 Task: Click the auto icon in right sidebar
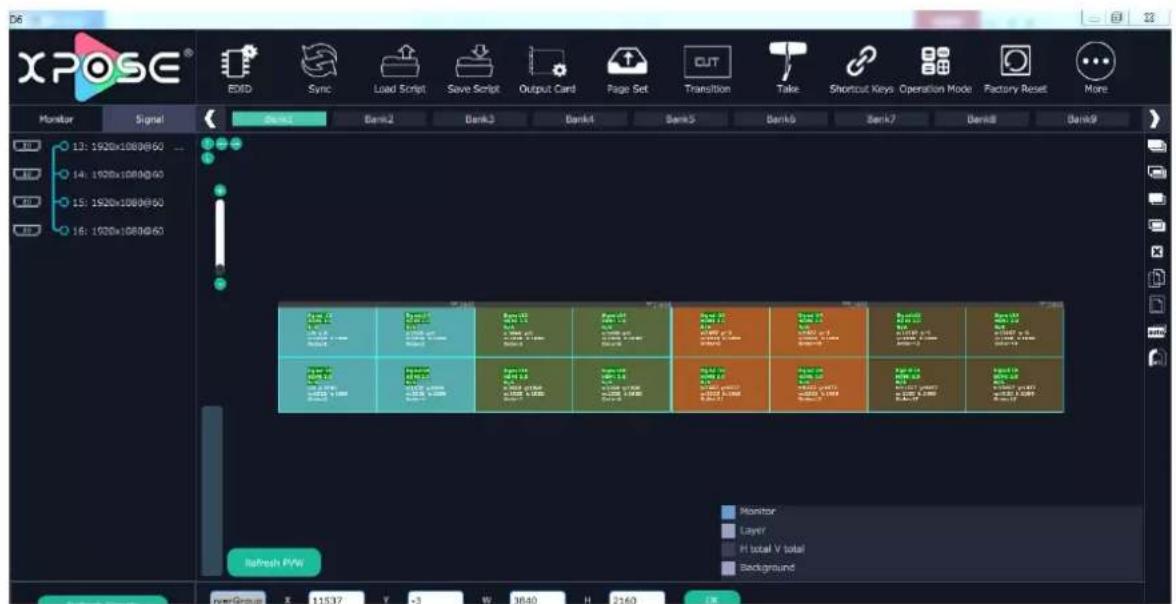click(x=1156, y=332)
